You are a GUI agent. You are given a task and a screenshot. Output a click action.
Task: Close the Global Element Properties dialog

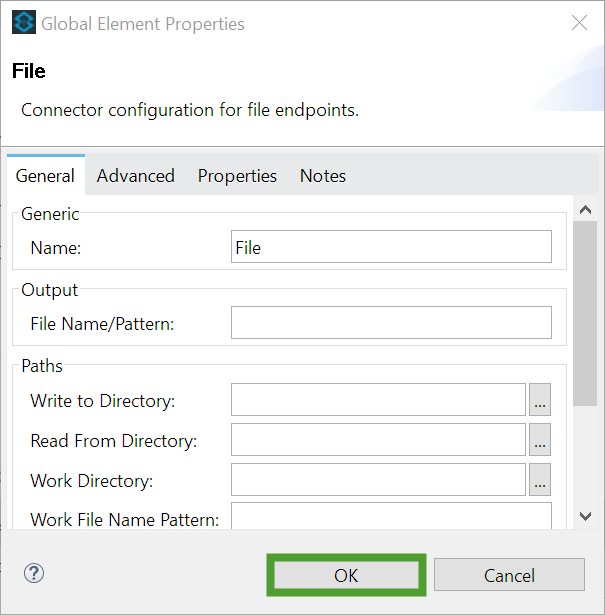579,23
